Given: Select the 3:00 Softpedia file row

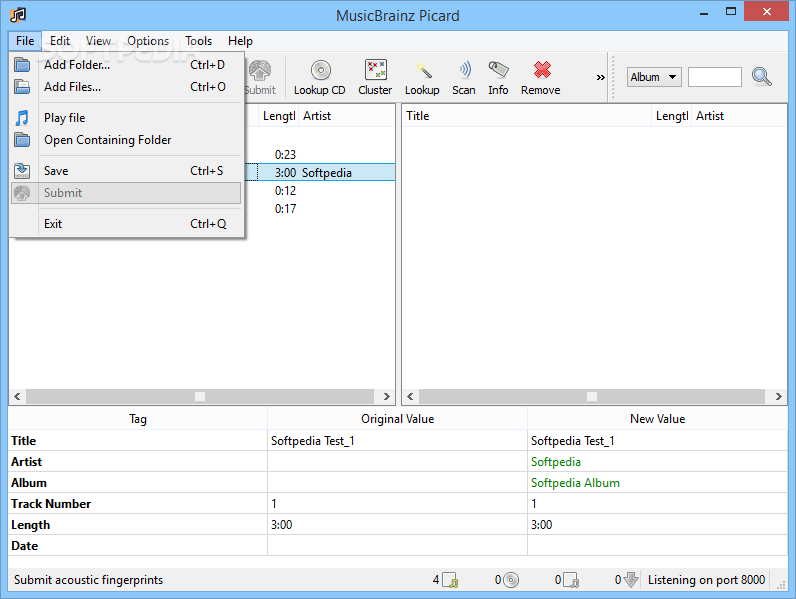Looking at the screenshot, I should point(320,173).
